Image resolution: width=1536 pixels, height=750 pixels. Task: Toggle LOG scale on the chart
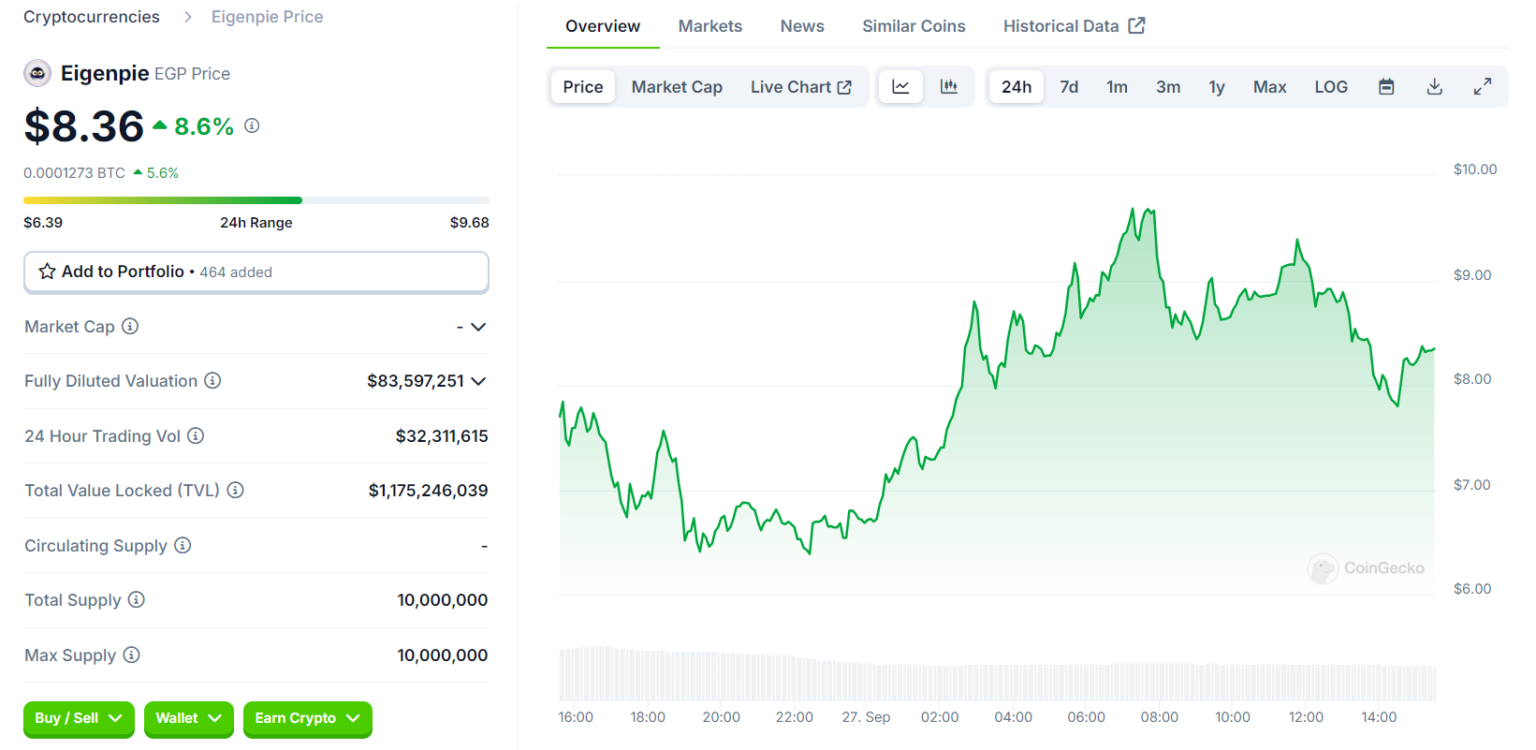pos(1331,87)
